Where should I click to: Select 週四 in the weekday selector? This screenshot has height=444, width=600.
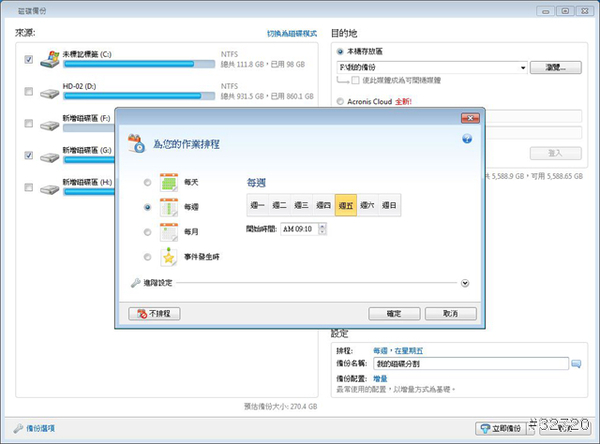(324, 205)
